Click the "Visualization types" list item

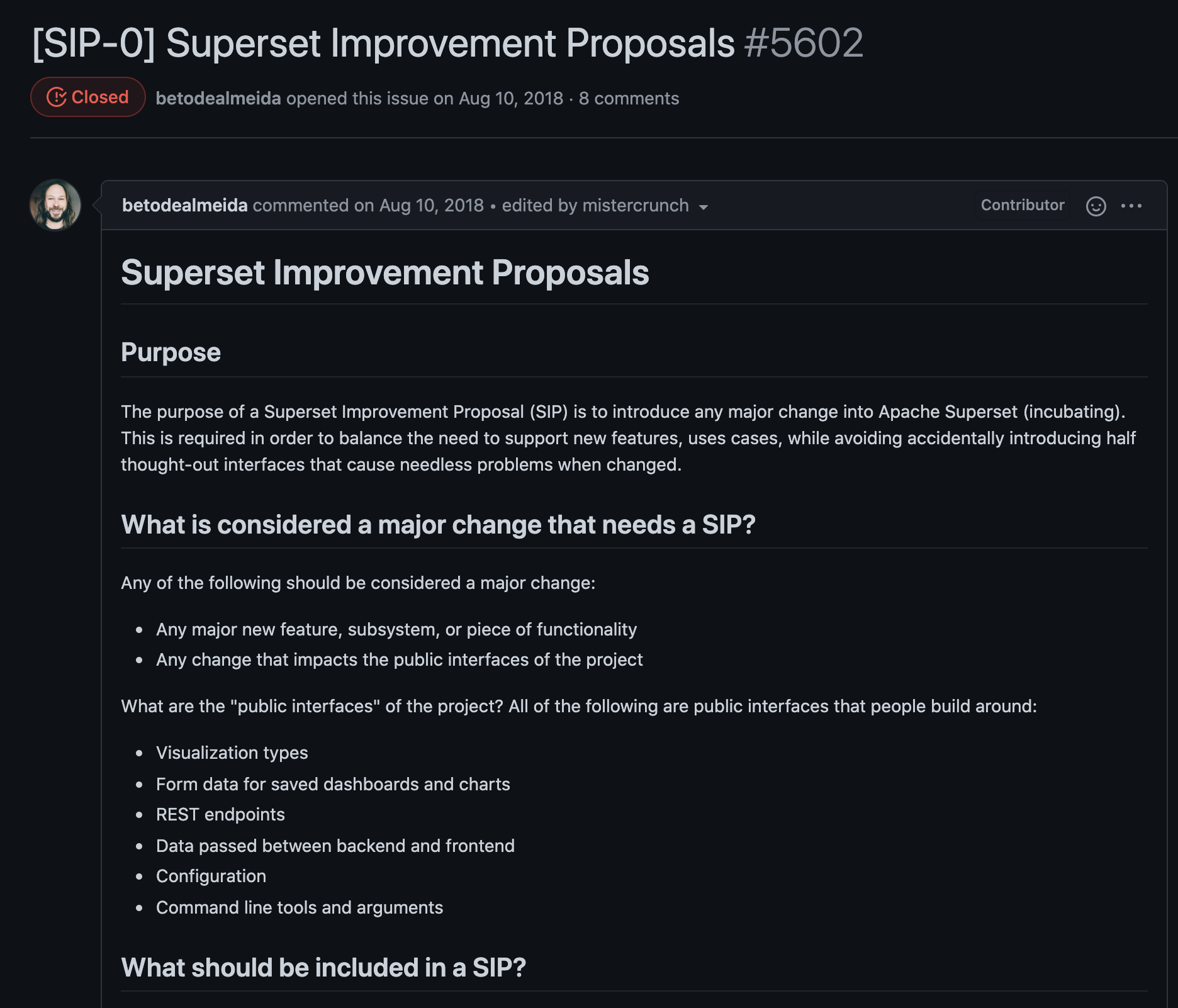click(x=232, y=753)
